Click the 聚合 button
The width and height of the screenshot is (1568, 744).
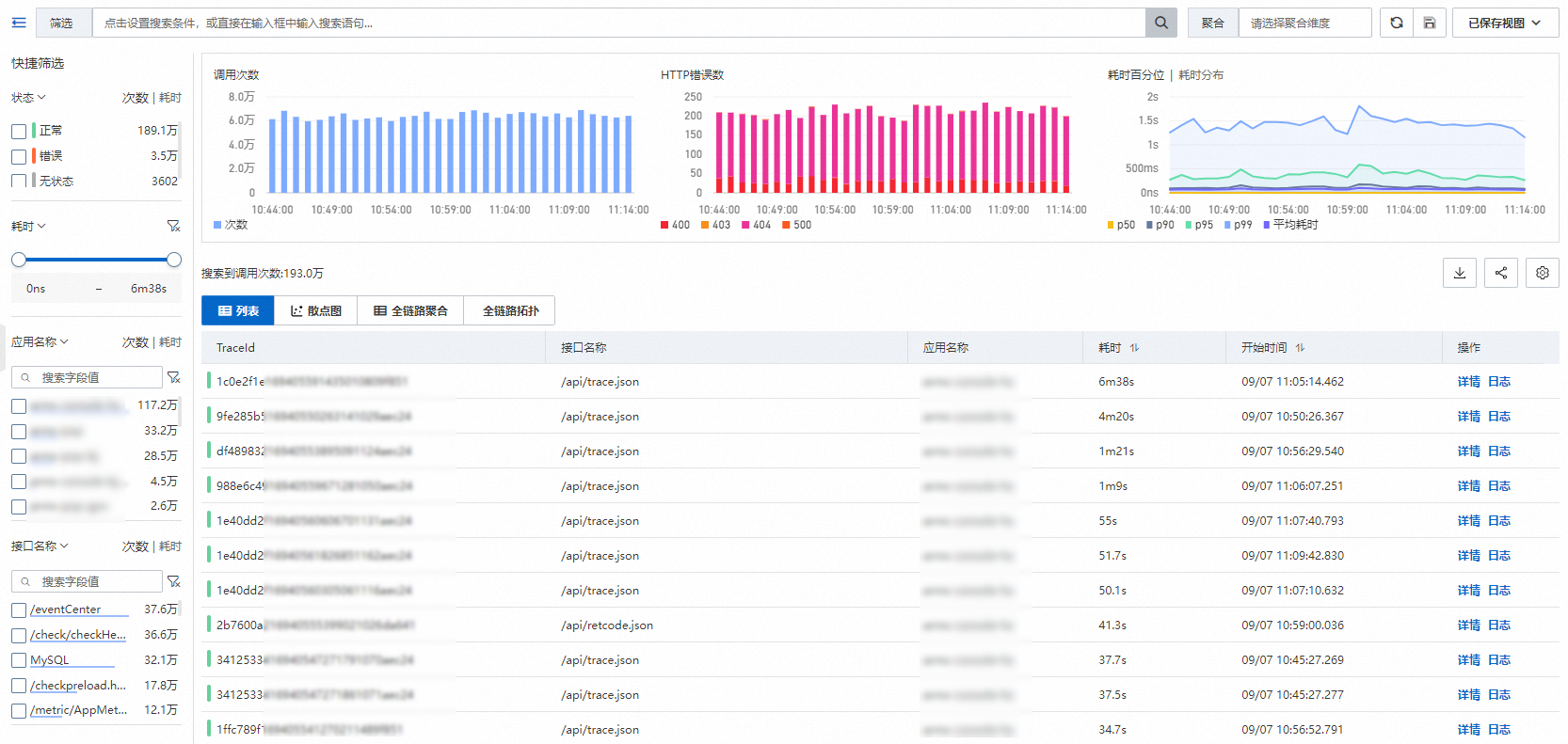click(x=1212, y=23)
